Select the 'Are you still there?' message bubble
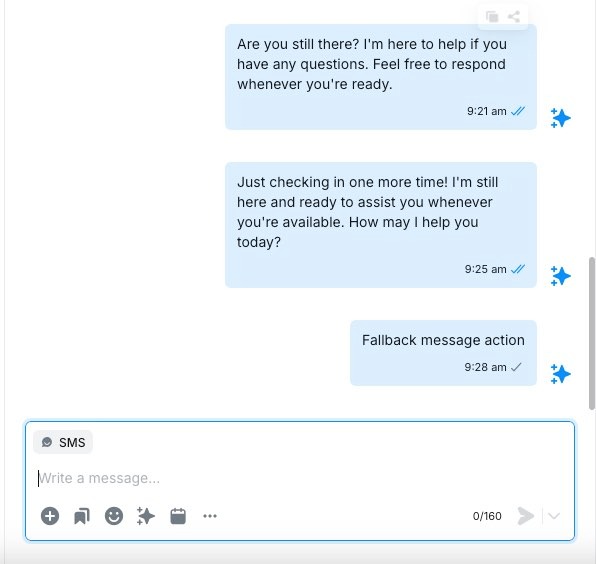 click(381, 77)
